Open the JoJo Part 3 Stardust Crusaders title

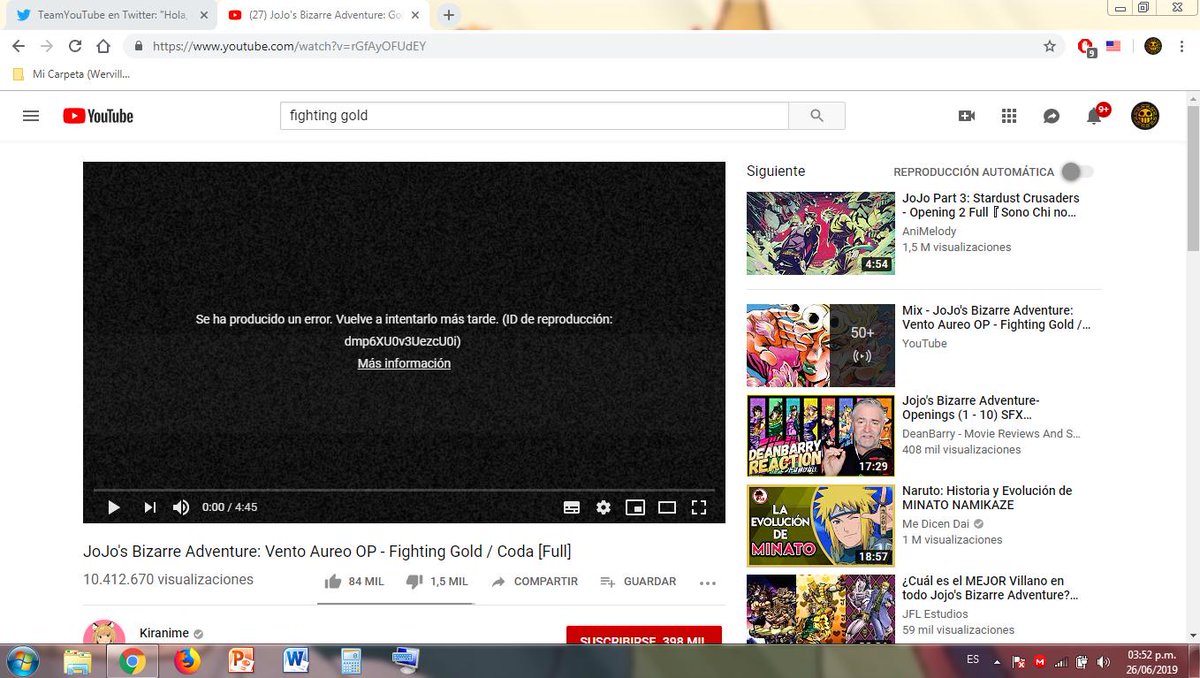991,205
